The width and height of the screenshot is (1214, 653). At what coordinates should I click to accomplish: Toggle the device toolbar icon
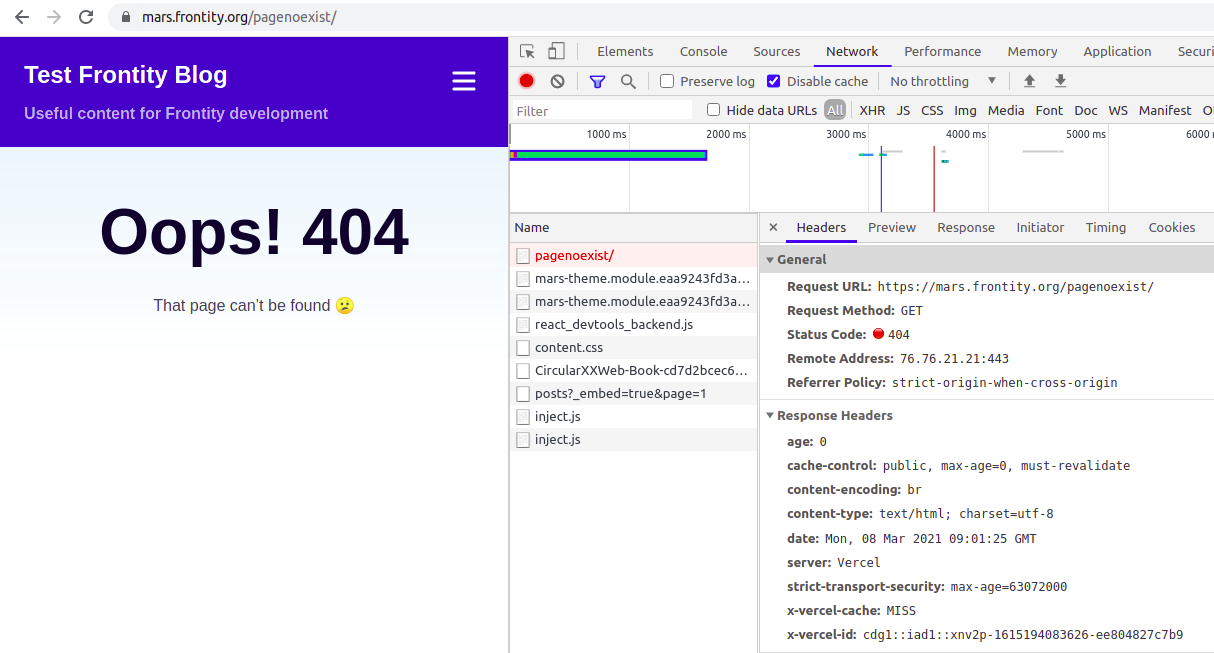tap(556, 52)
